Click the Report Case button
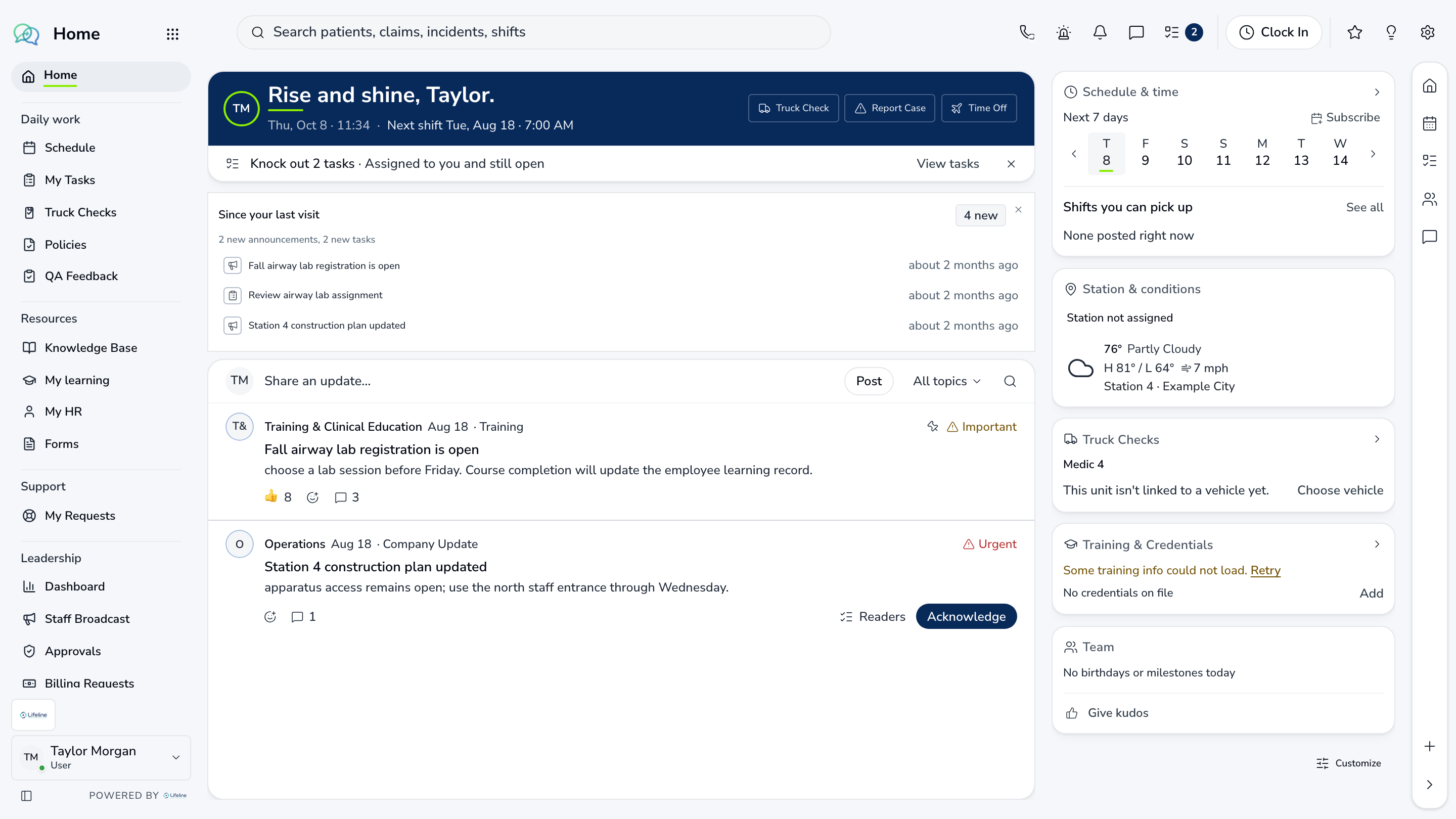Viewport: 1456px width, 819px height. pyautogui.click(x=890, y=108)
